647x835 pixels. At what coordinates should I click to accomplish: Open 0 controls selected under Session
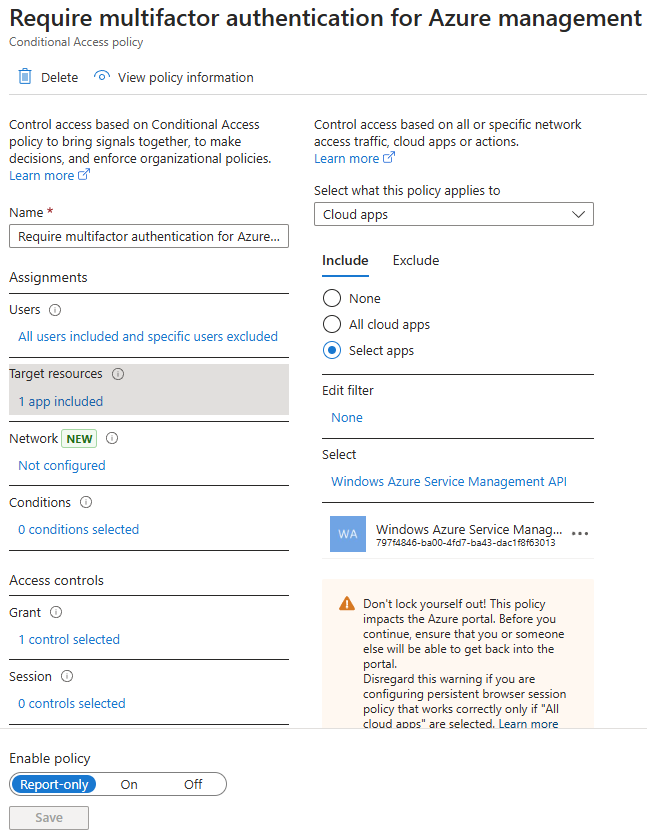pyautogui.click(x=72, y=703)
